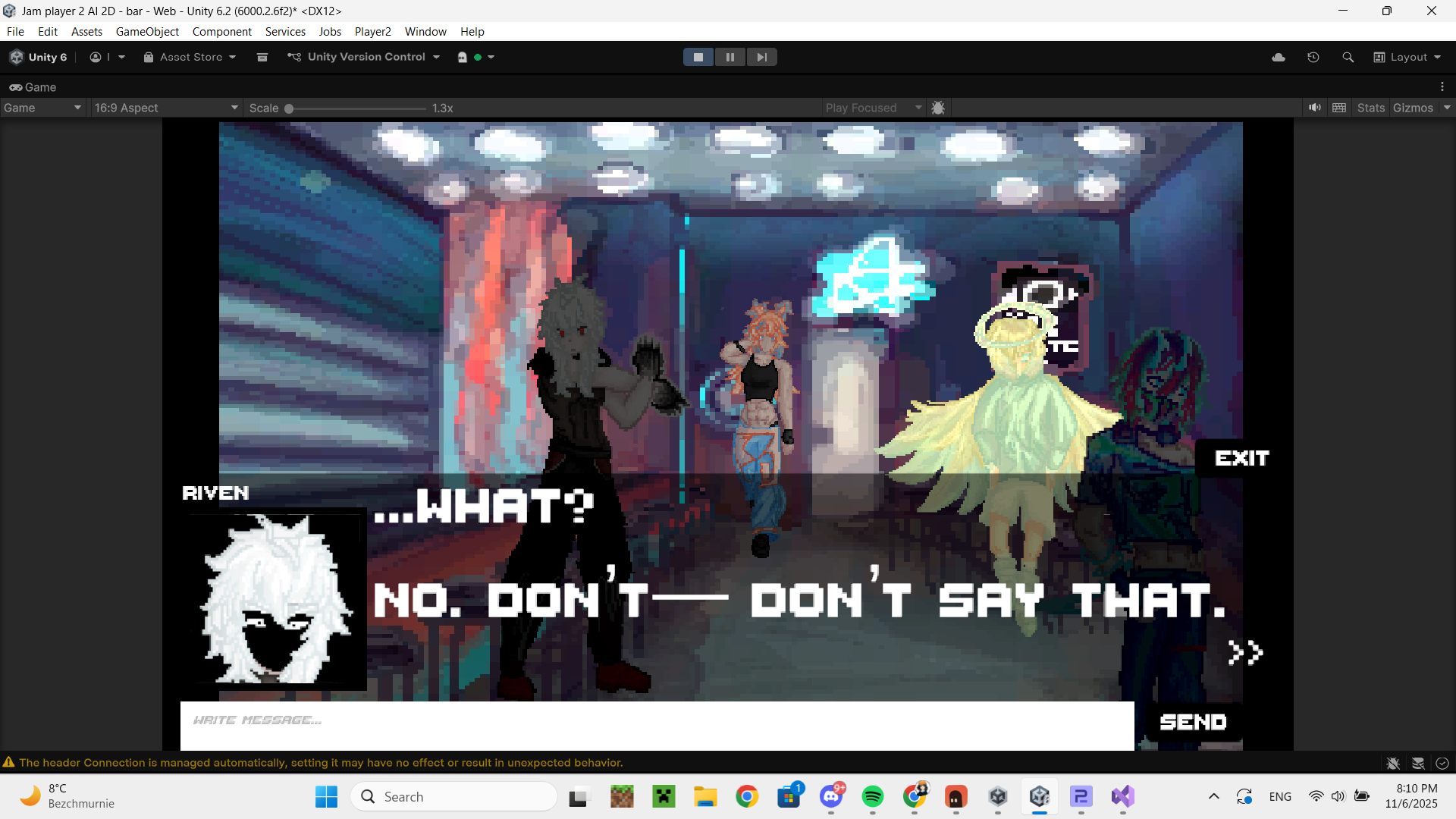Click the in-game EXIT button
This screenshot has width=1456, height=819.
[x=1241, y=458]
